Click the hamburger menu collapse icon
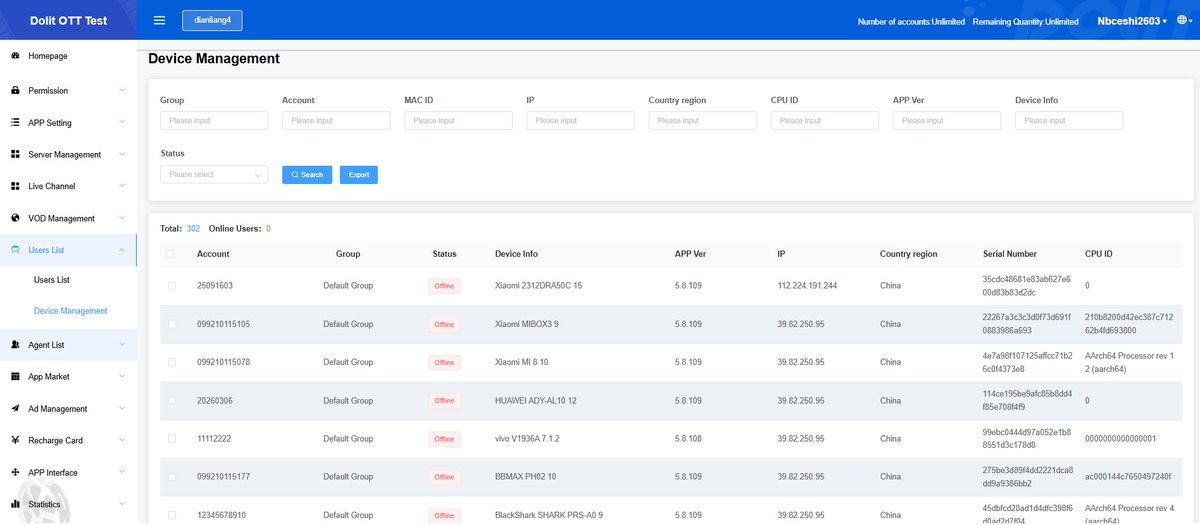 [159, 20]
